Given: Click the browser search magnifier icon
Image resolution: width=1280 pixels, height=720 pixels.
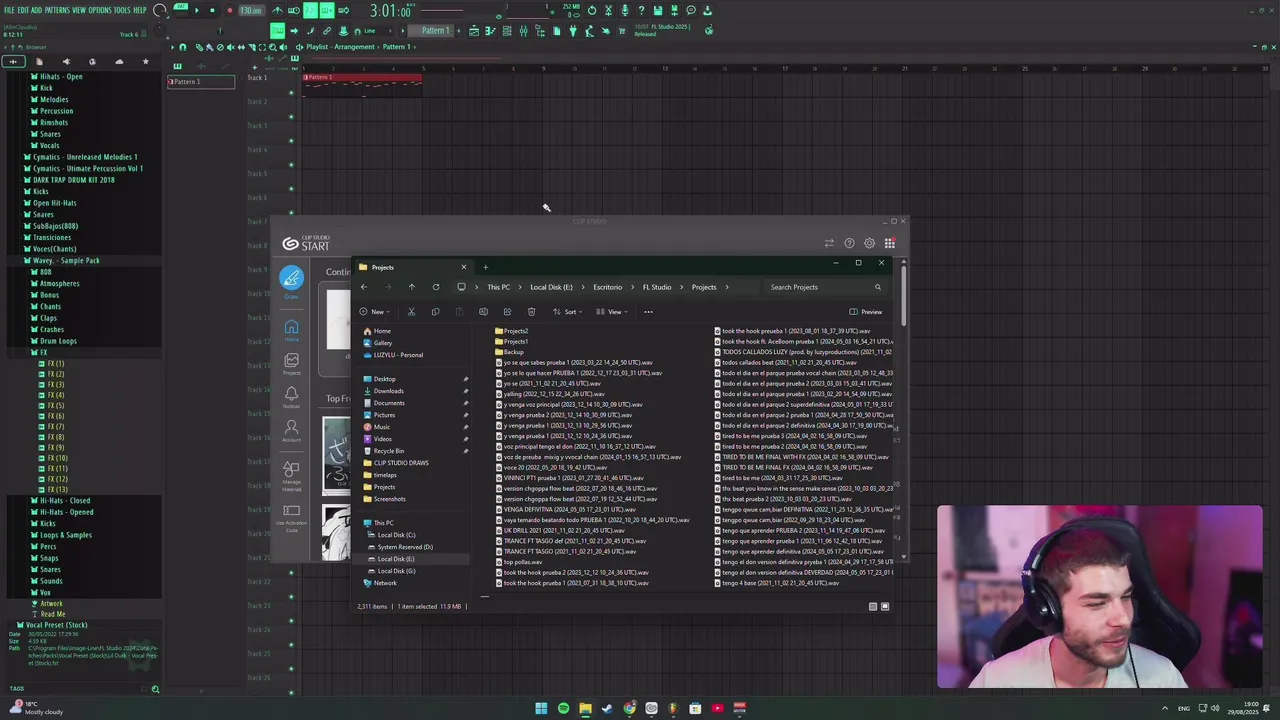Looking at the screenshot, I should pos(155,689).
